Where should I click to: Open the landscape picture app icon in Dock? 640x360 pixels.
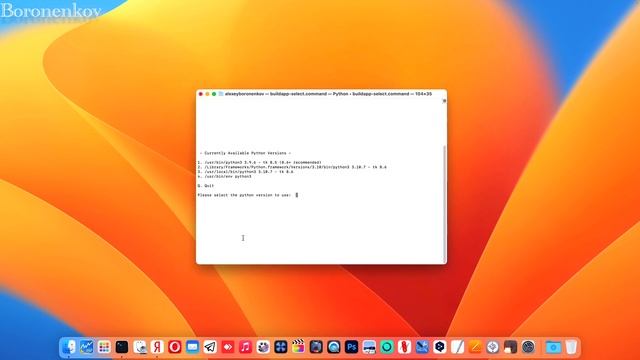369,347
